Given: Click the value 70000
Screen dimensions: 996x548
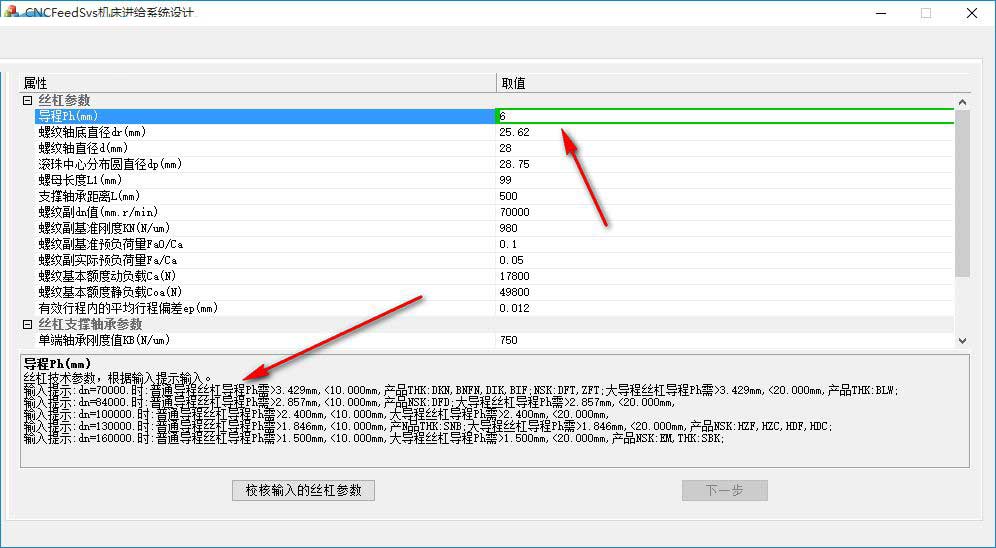Looking at the screenshot, I should tap(514, 212).
